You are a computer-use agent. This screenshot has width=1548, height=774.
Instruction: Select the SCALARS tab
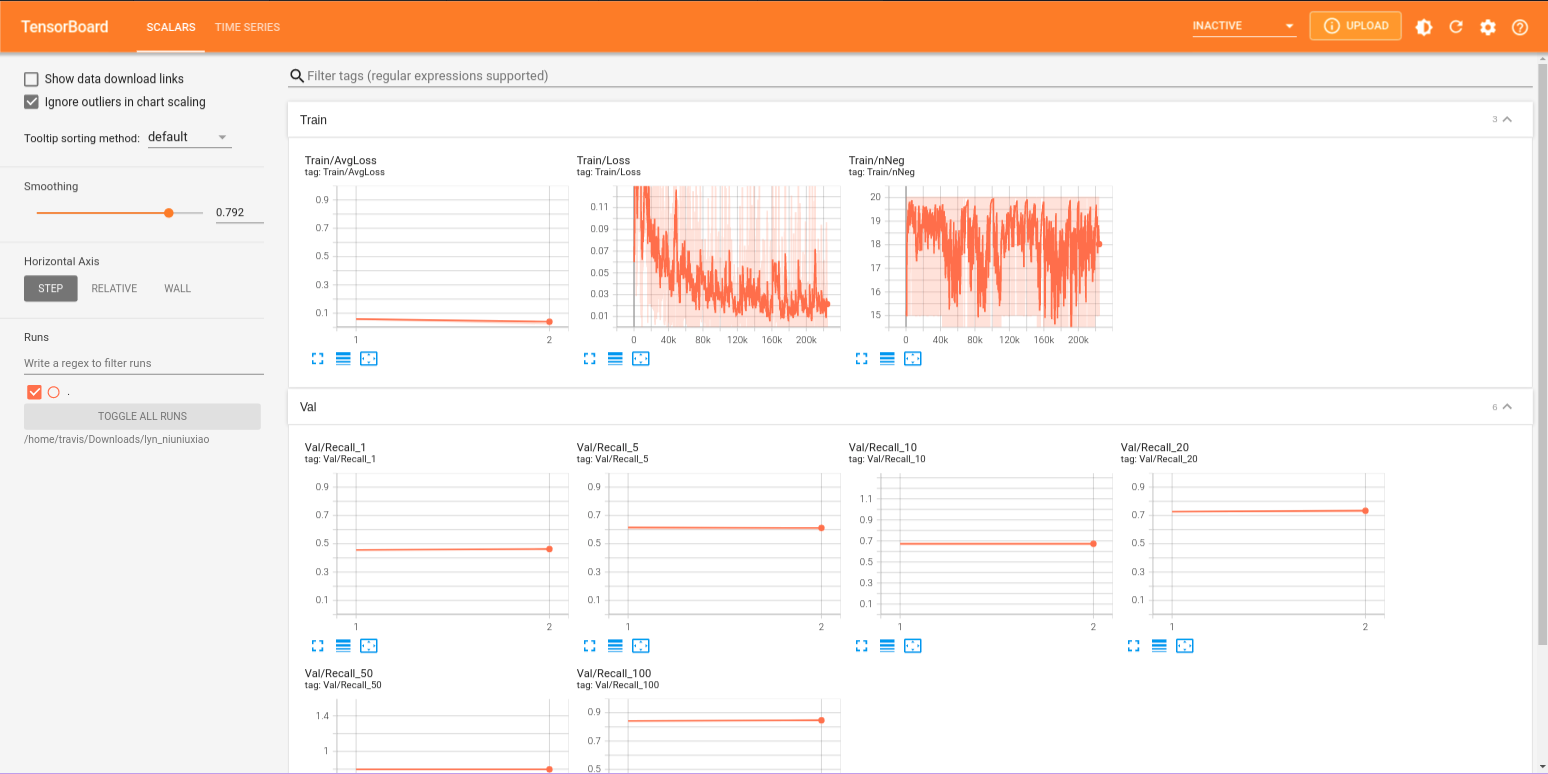(170, 27)
